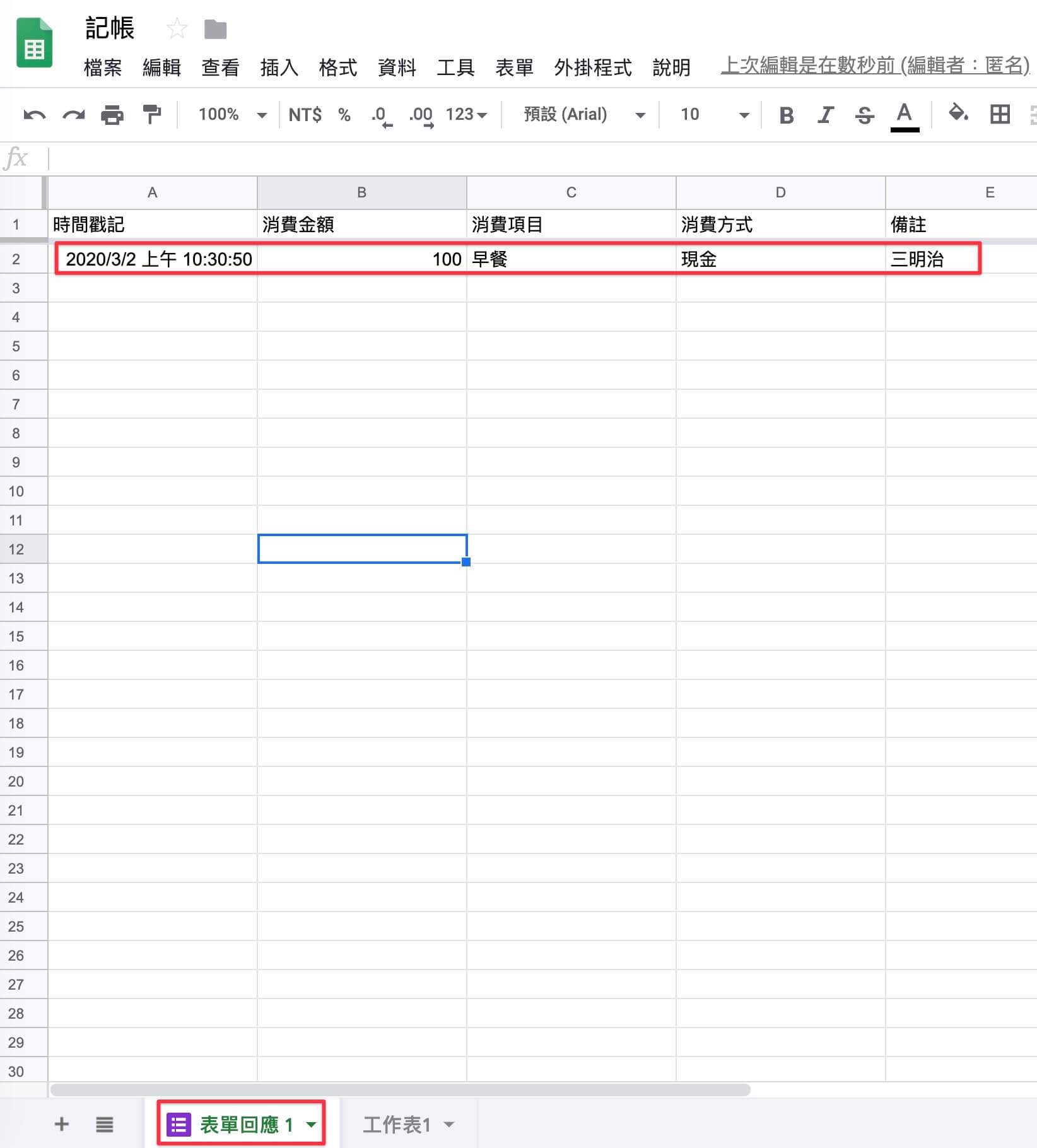The height and width of the screenshot is (1148, 1037).
Task: Toggle italic formatting
Action: [825, 115]
